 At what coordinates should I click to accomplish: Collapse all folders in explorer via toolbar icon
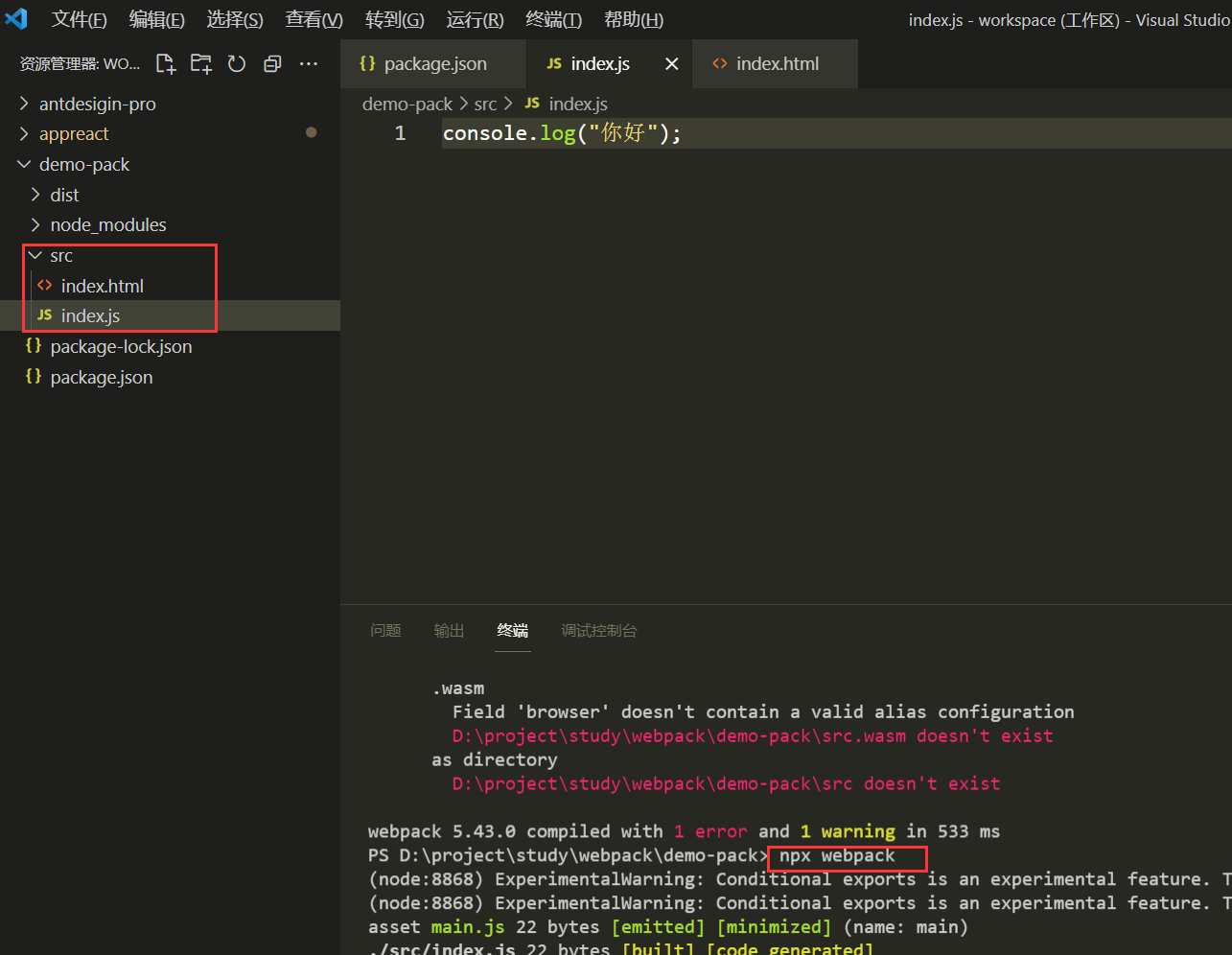[x=272, y=63]
